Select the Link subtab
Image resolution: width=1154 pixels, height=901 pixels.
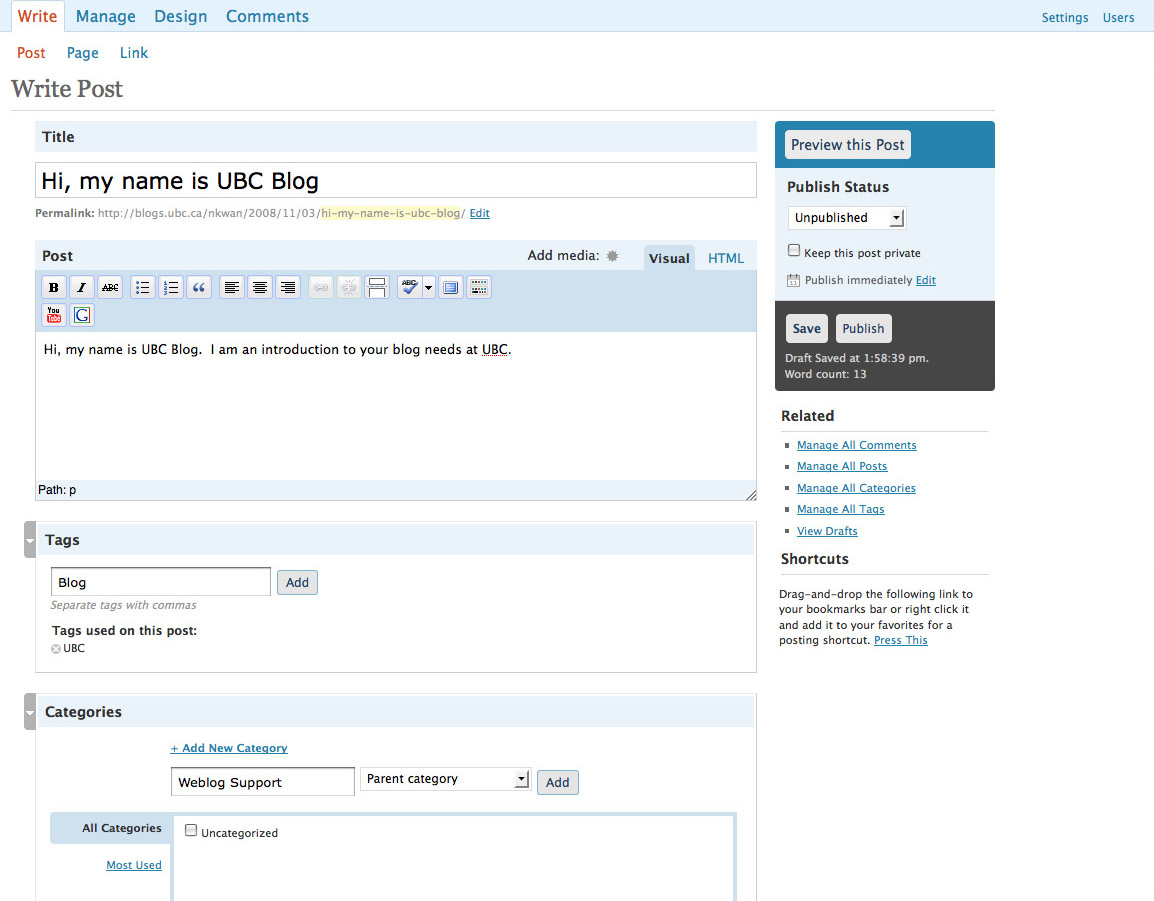(x=134, y=53)
